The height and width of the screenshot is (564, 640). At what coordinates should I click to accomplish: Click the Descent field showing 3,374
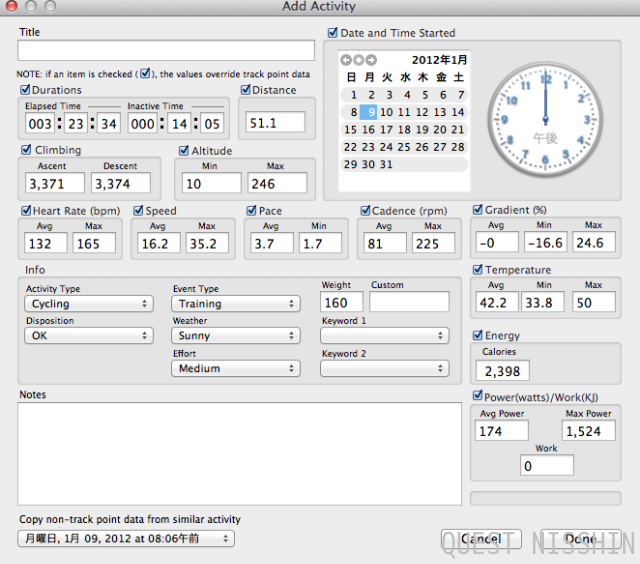click(x=121, y=183)
